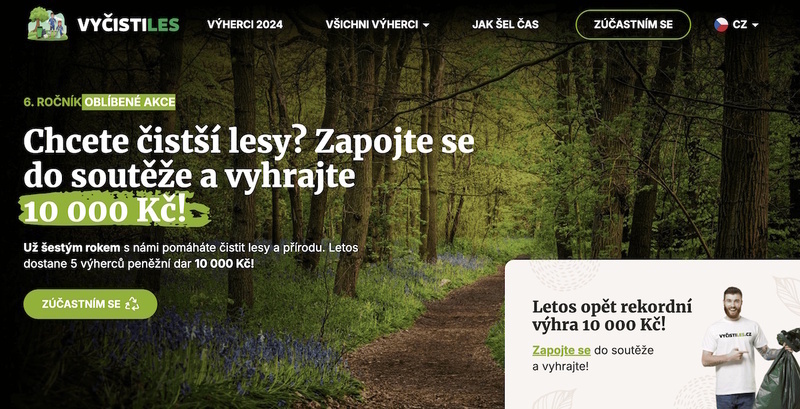Click the VYČISTILES brand name text

coord(129,24)
